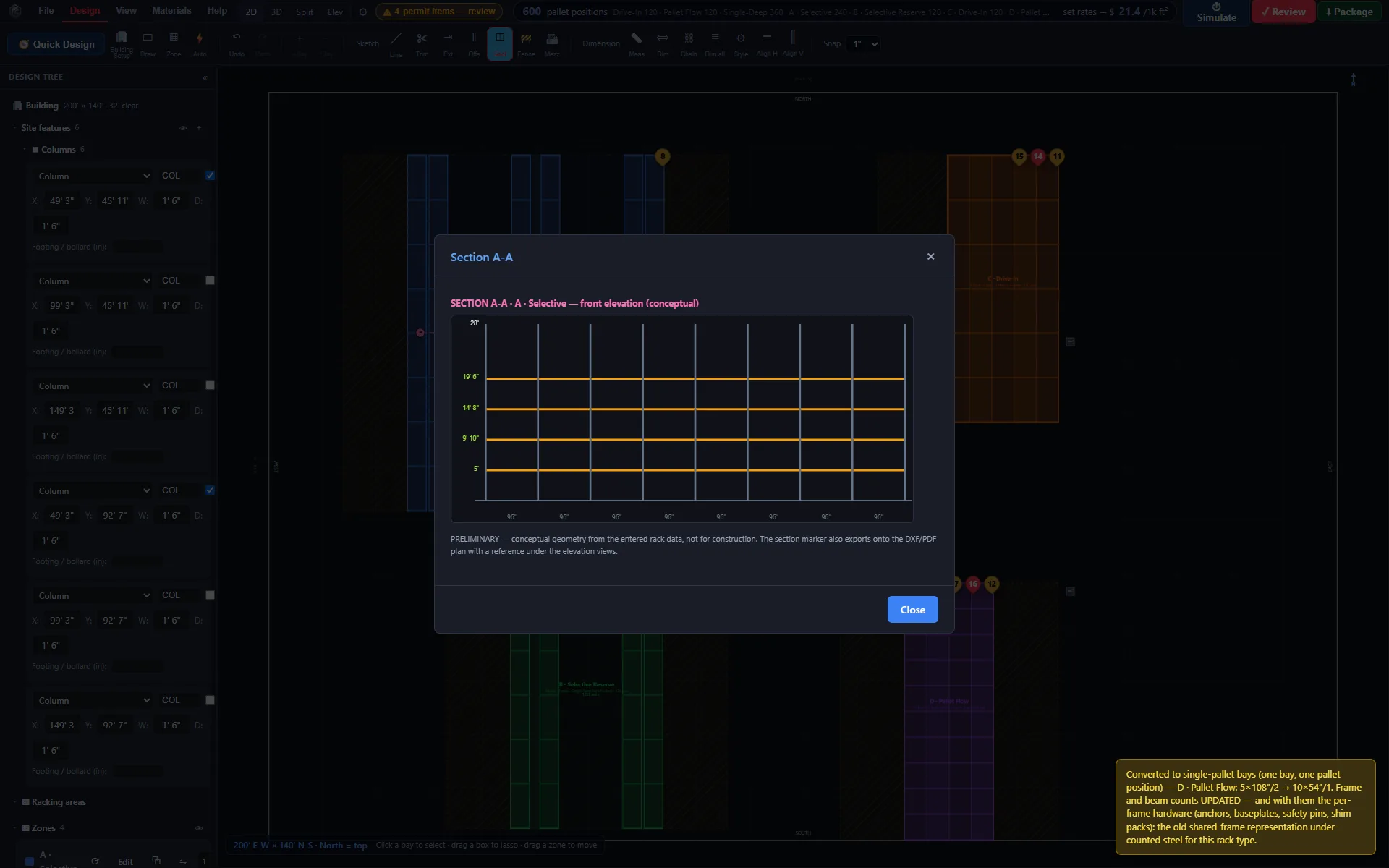
Task: Click the rotate icon on zone A row
Action: [x=95, y=861]
